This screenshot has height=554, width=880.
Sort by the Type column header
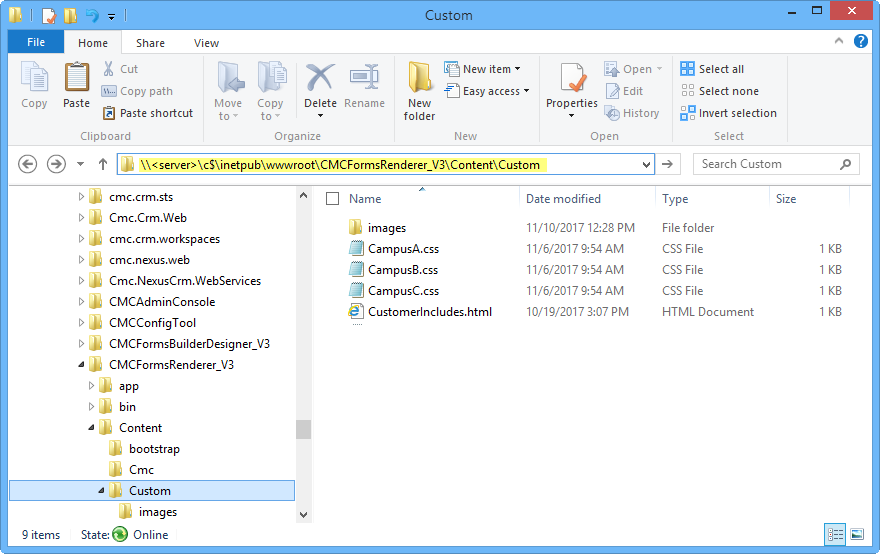[x=675, y=199]
